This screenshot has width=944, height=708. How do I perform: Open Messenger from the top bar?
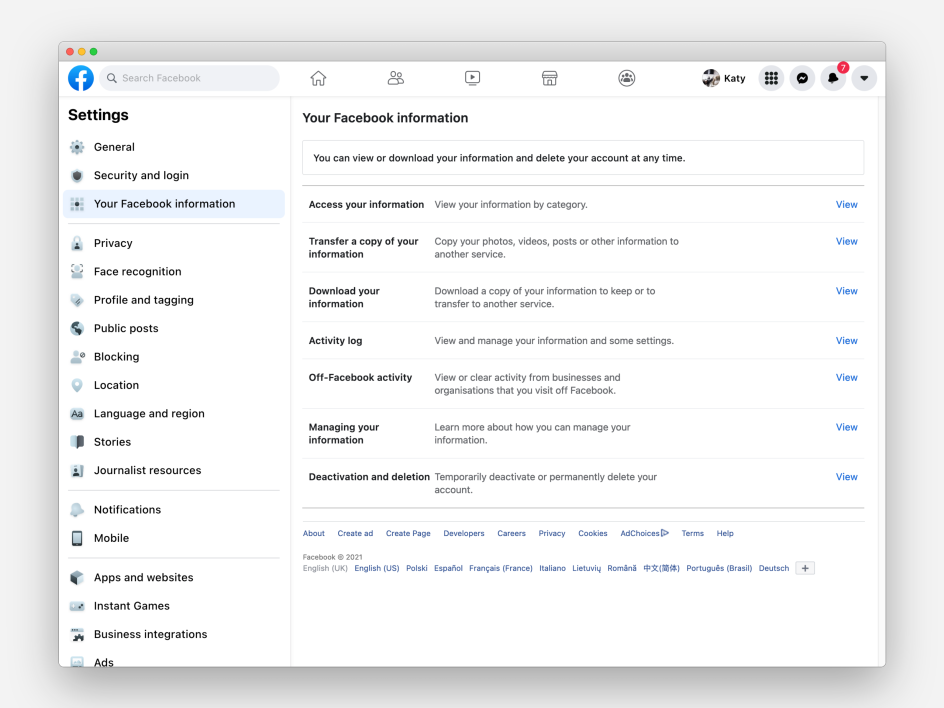[802, 77]
